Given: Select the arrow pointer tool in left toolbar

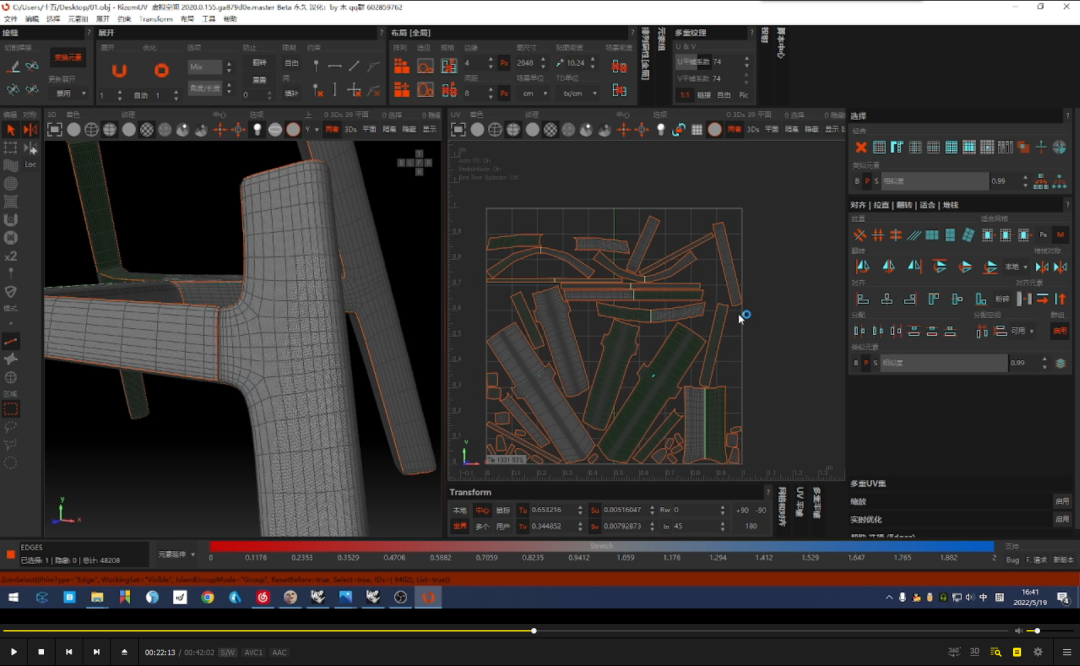Looking at the screenshot, I should point(11,129).
